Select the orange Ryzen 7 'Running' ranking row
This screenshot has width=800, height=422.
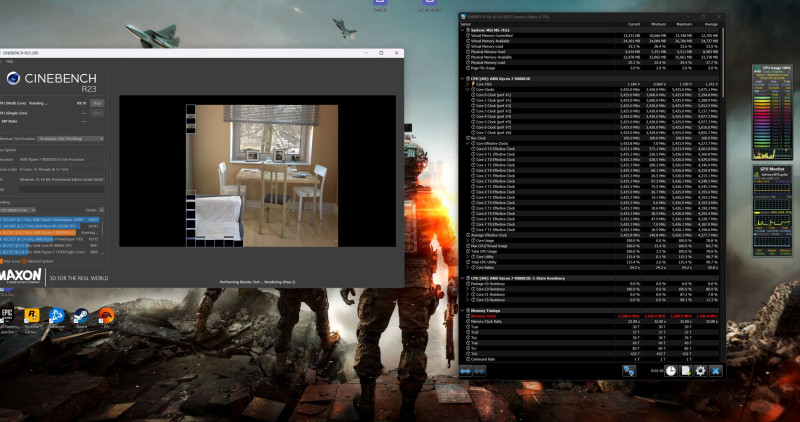point(50,232)
